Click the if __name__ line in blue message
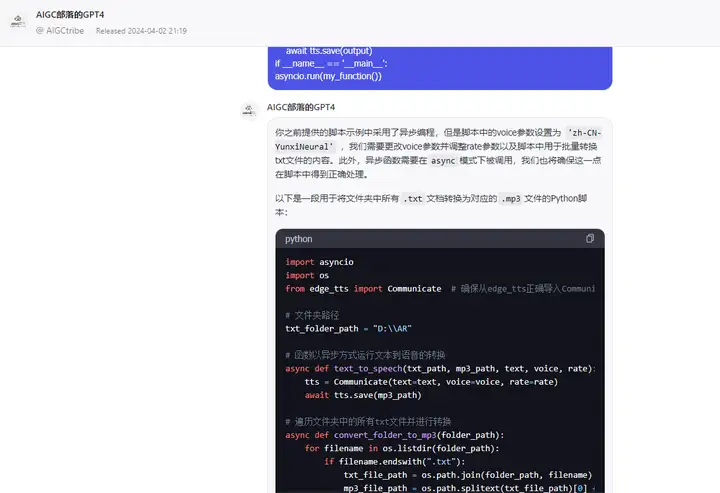 pos(331,63)
